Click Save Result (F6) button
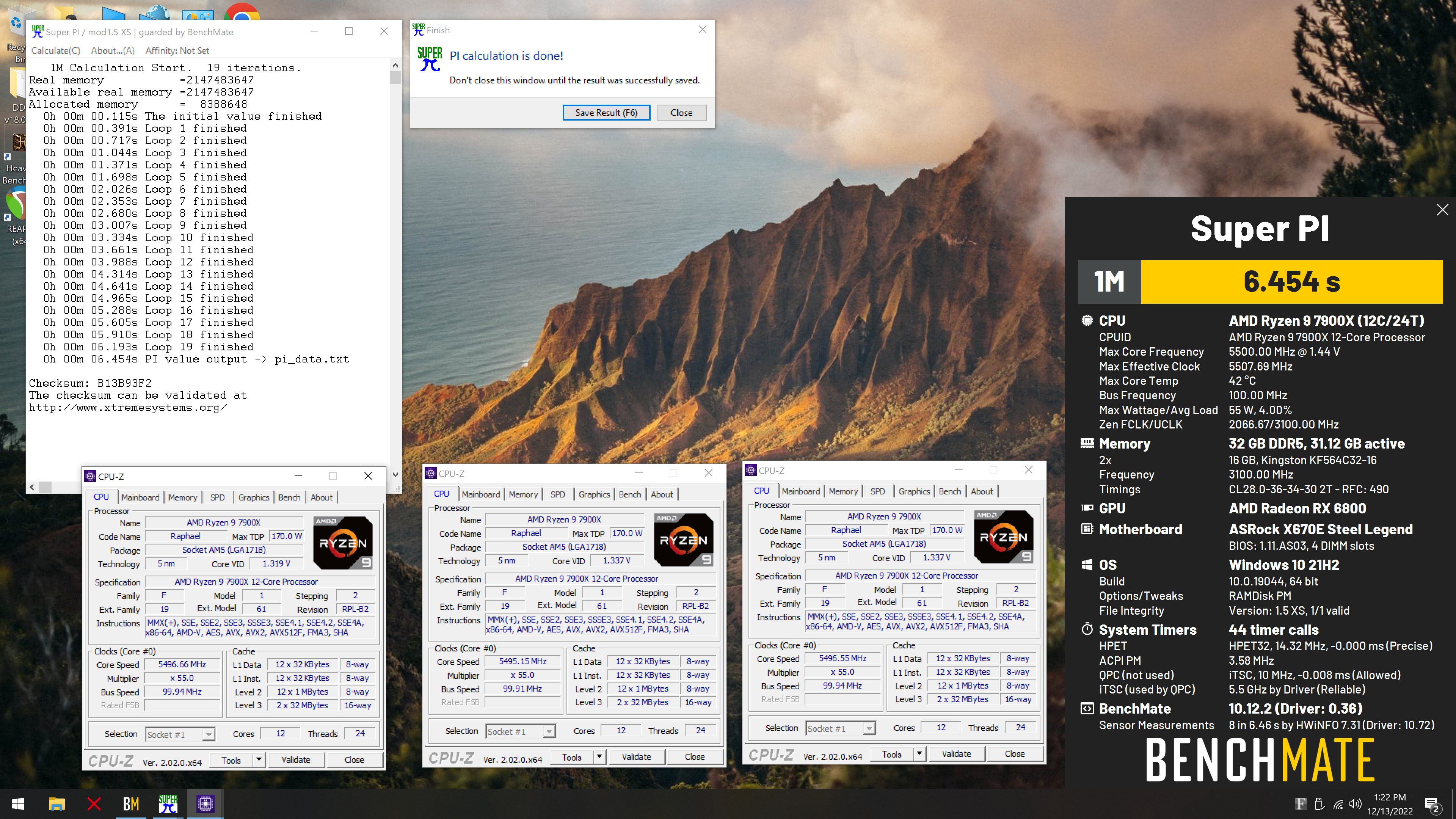 pyautogui.click(x=606, y=113)
